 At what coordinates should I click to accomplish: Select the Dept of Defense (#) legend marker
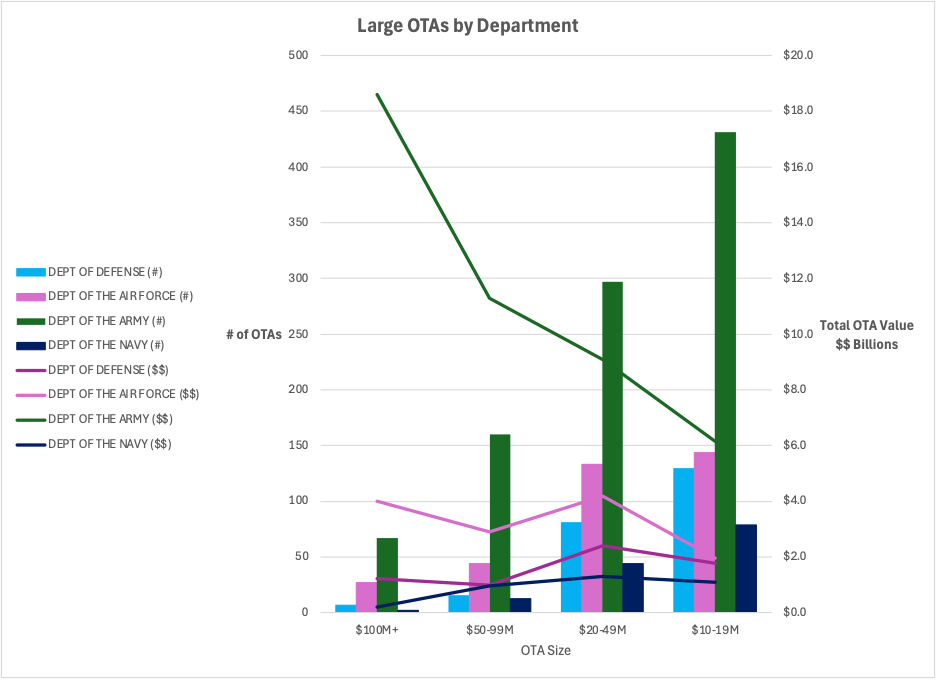(x=28, y=271)
